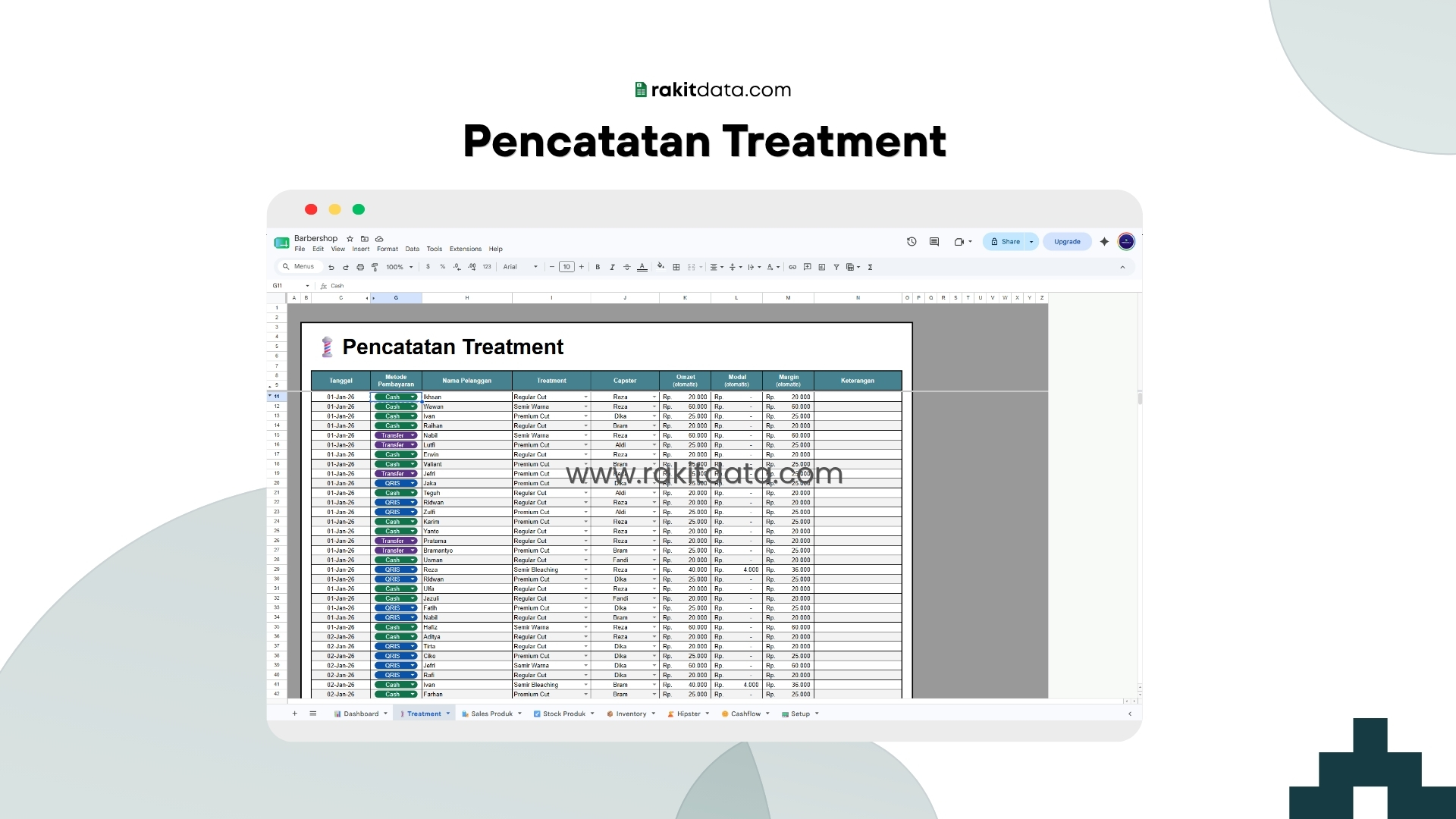Click the redo arrow in toolbar
Viewport: 1456px width, 819px height.
(x=346, y=267)
